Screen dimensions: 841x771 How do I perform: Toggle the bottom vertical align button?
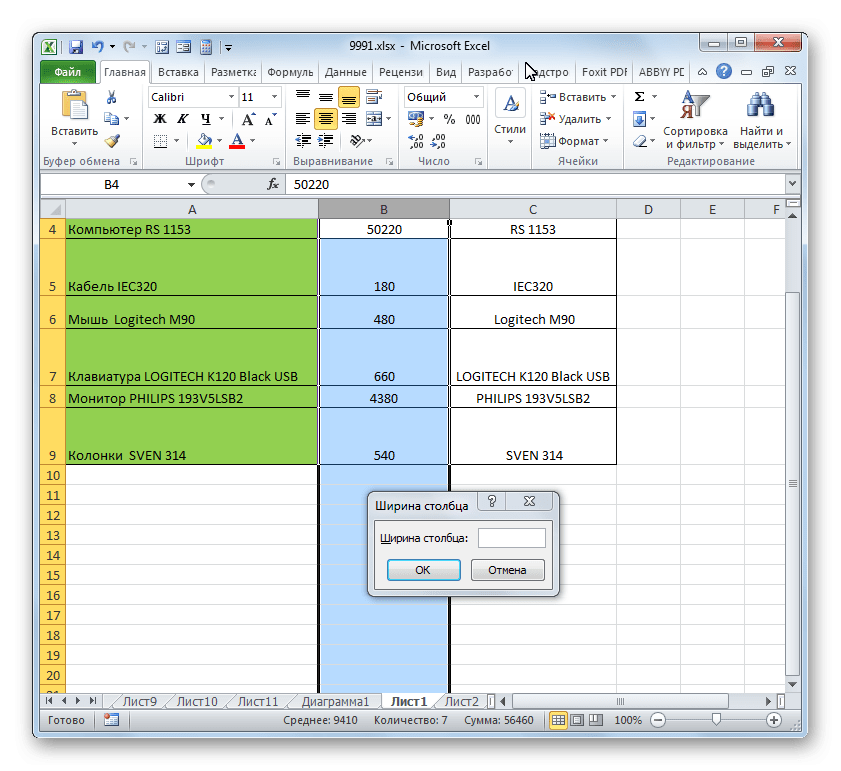(x=349, y=97)
